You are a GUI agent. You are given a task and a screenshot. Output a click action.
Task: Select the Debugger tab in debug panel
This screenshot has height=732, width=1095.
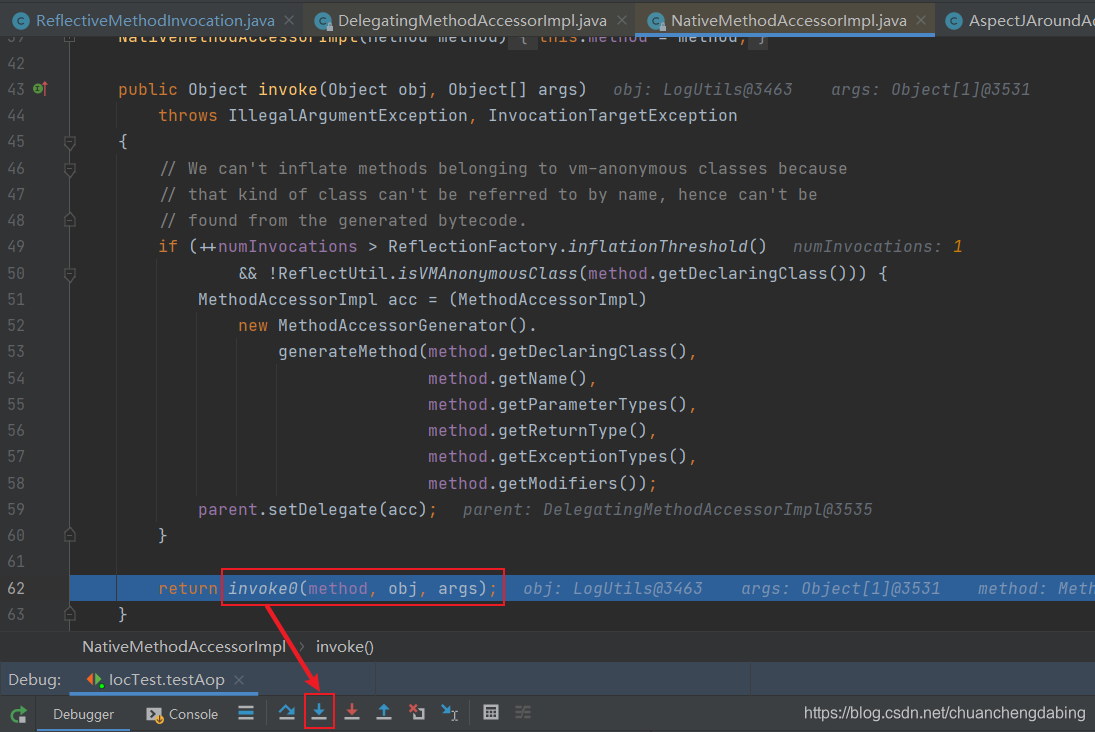tap(83, 714)
